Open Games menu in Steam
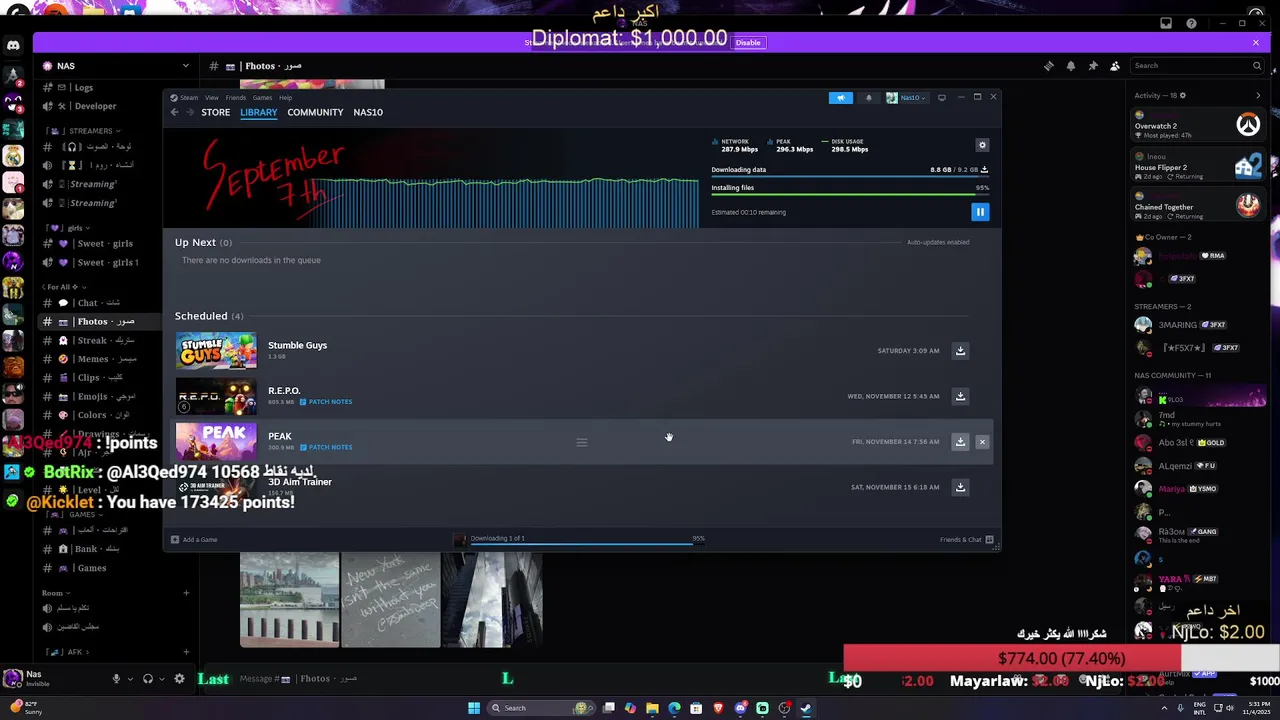The image size is (1280, 720). pyautogui.click(x=262, y=98)
